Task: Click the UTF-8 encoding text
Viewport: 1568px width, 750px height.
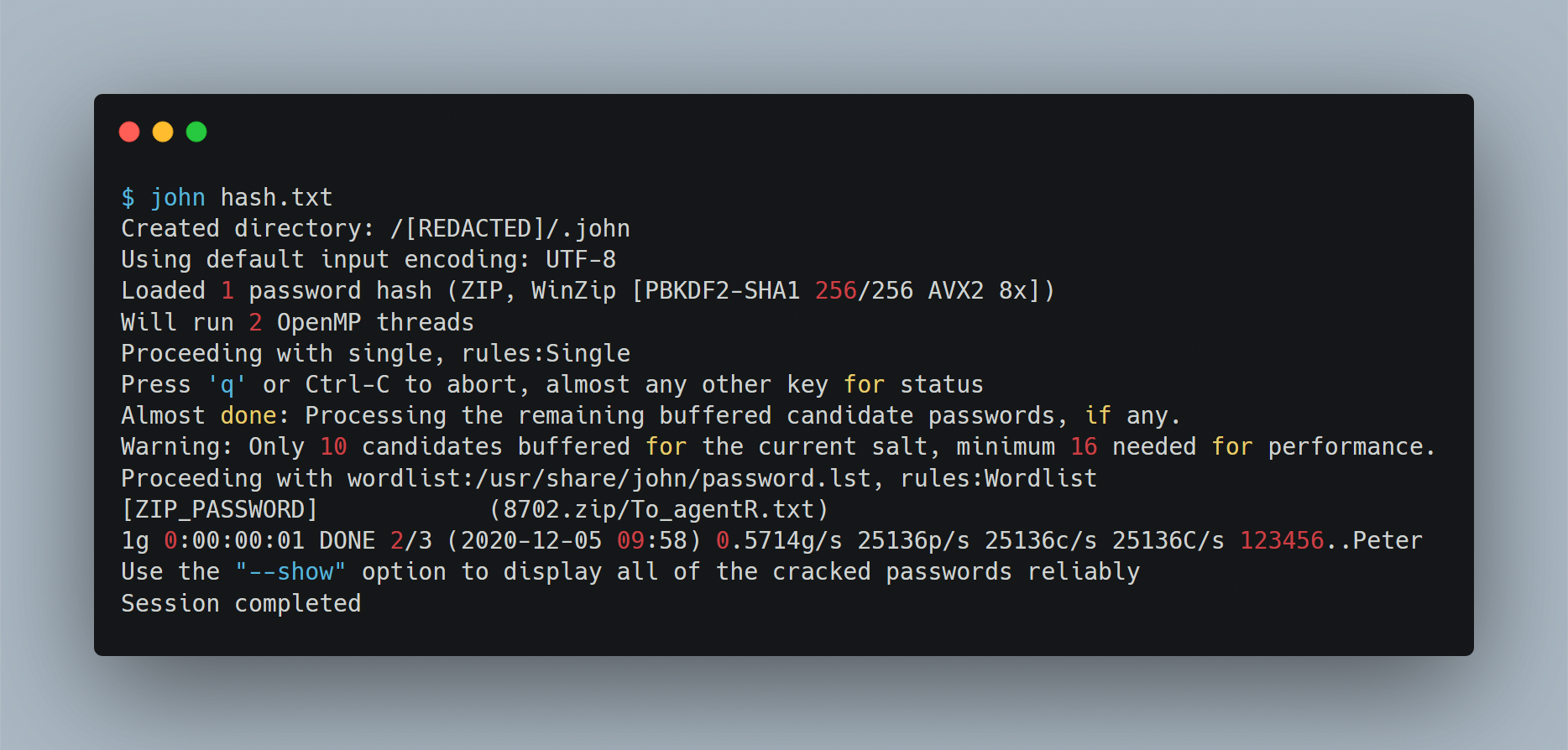Action: (x=581, y=260)
